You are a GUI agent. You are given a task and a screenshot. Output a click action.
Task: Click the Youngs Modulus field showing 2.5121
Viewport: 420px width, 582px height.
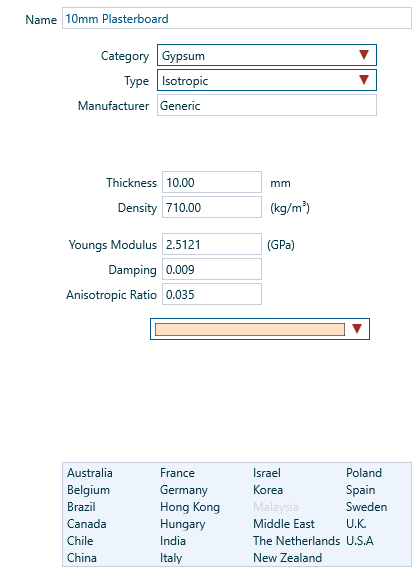click(212, 244)
